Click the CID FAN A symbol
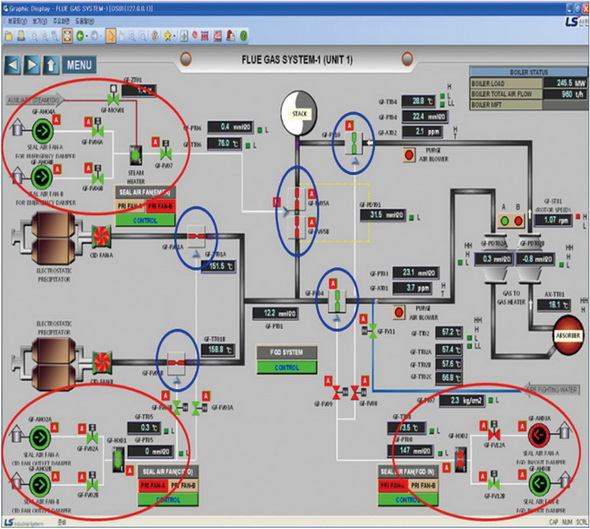 pos(101,236)
